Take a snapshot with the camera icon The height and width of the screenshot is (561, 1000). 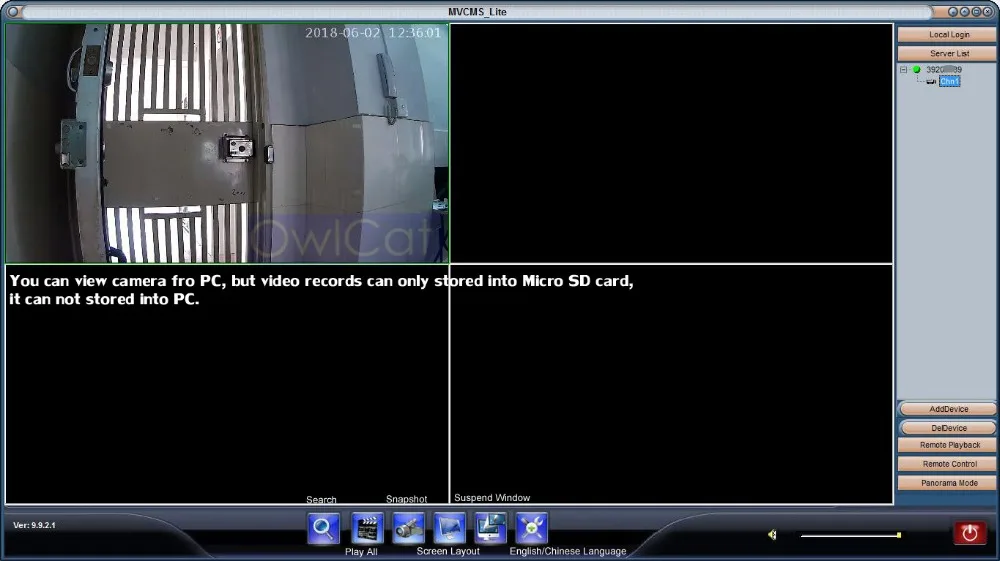(x=408, y=528)
